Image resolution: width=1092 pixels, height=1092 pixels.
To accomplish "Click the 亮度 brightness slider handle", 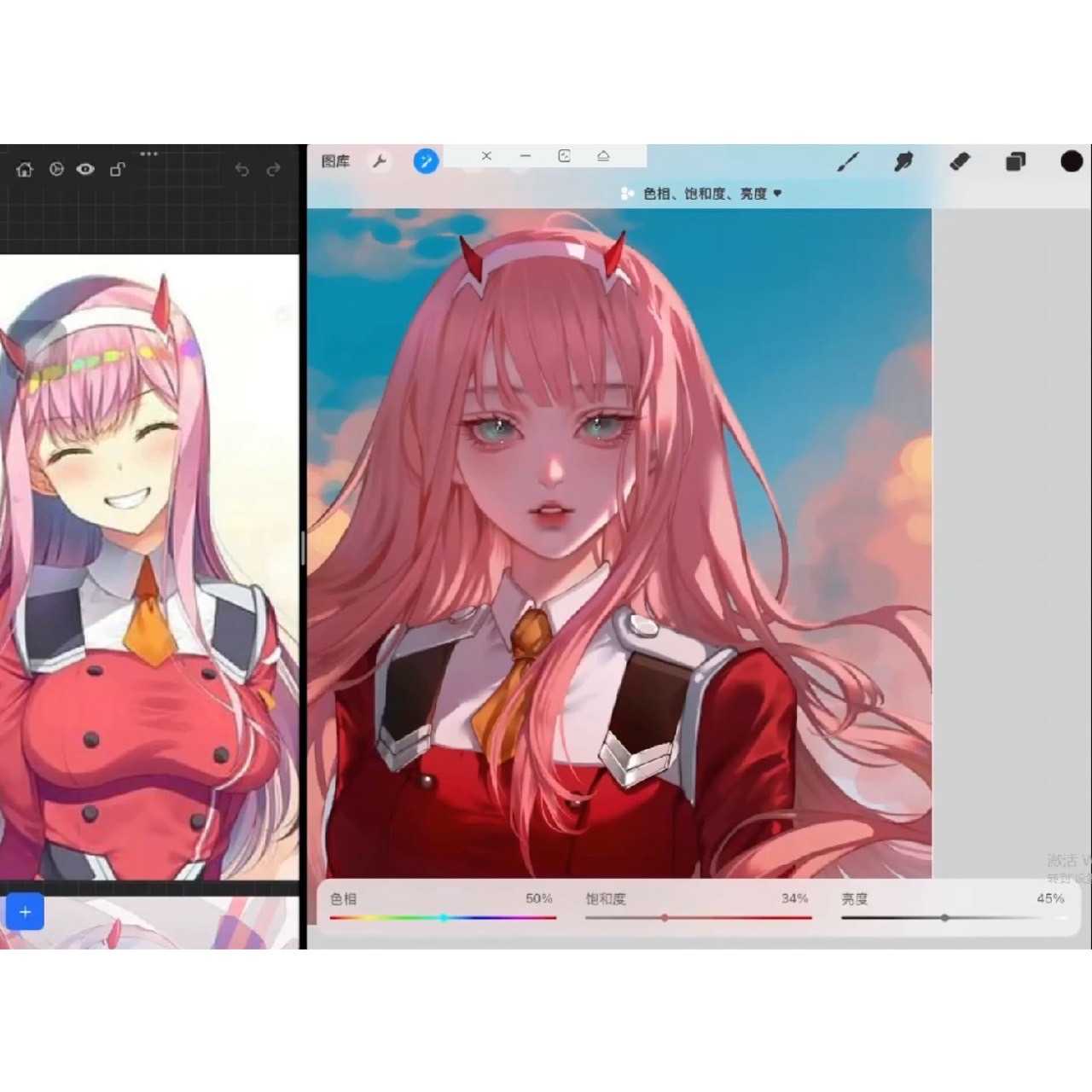I will (944, 918).
